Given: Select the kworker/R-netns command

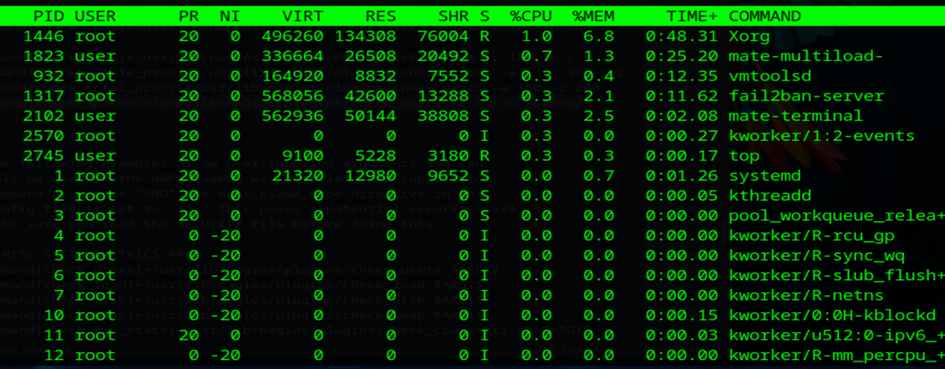Looking at the screenshot, I should (806, 295).
